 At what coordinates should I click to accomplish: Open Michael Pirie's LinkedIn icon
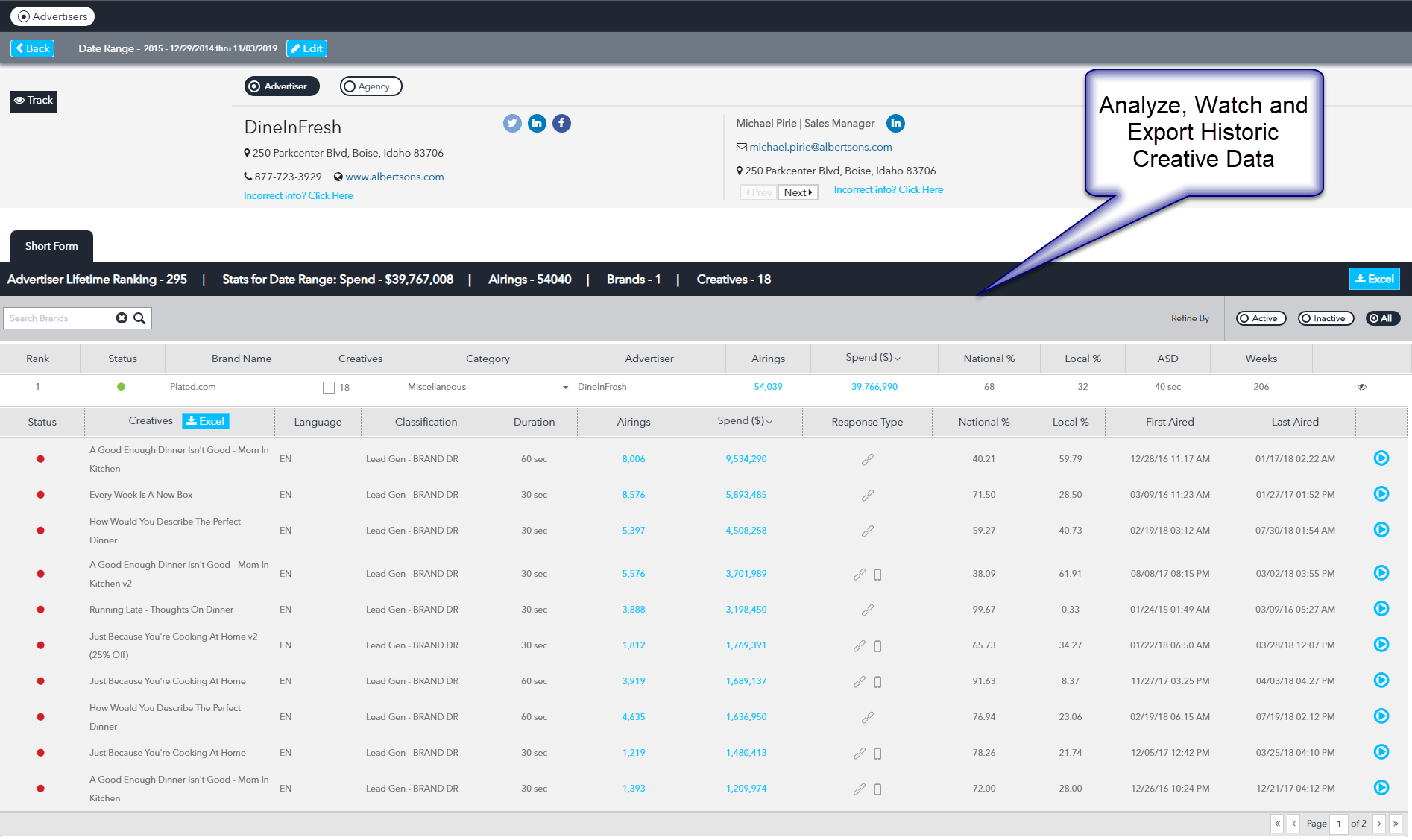pyautogui.click(x=895, y=124)
